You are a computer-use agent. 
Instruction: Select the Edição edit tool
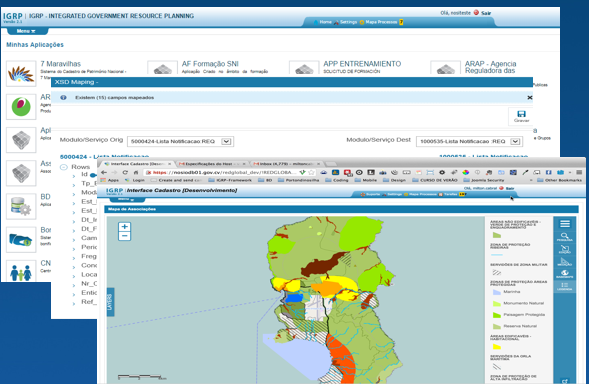[x=565, y=249]
